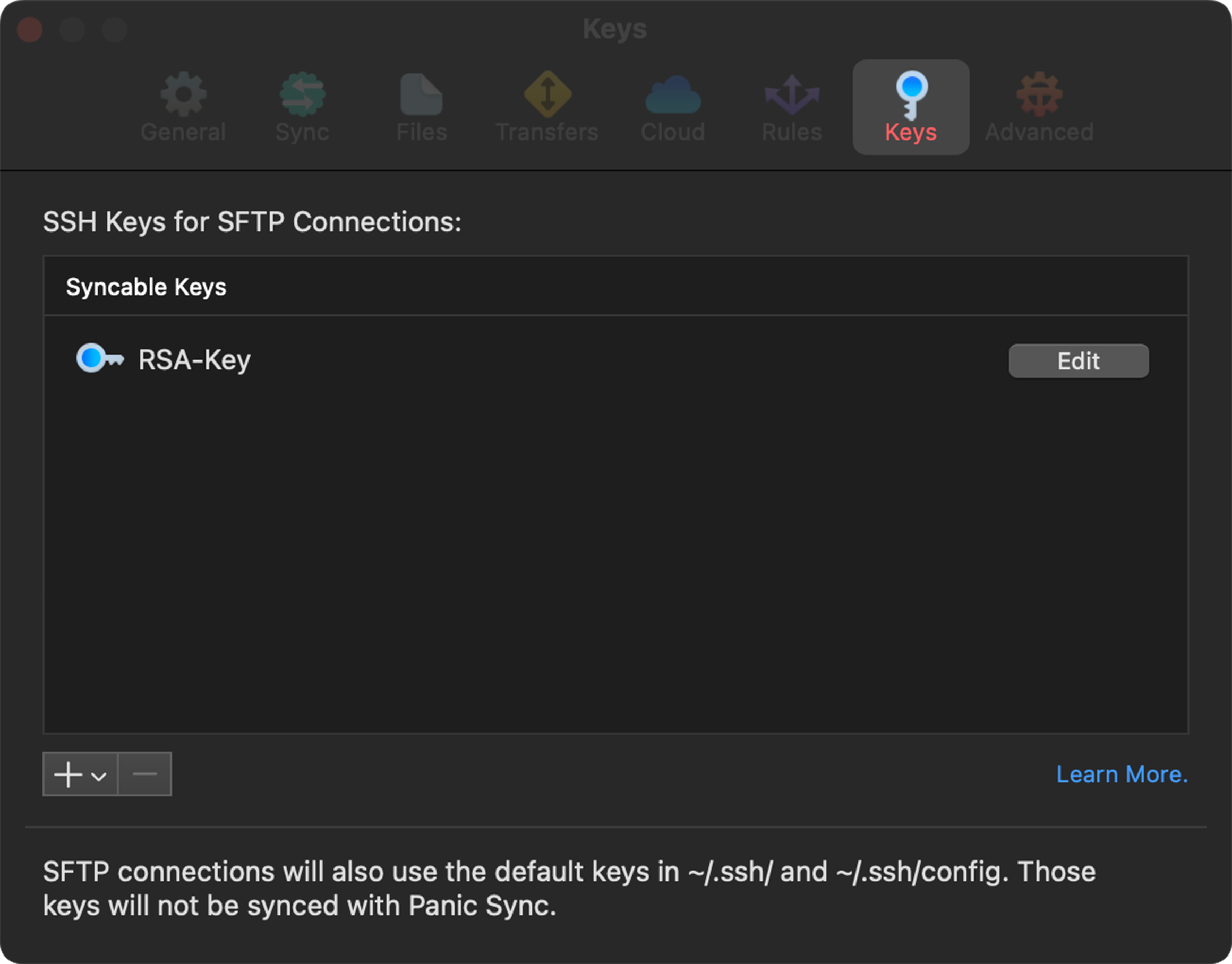Add a new SSH key with plus

[68, 774]
